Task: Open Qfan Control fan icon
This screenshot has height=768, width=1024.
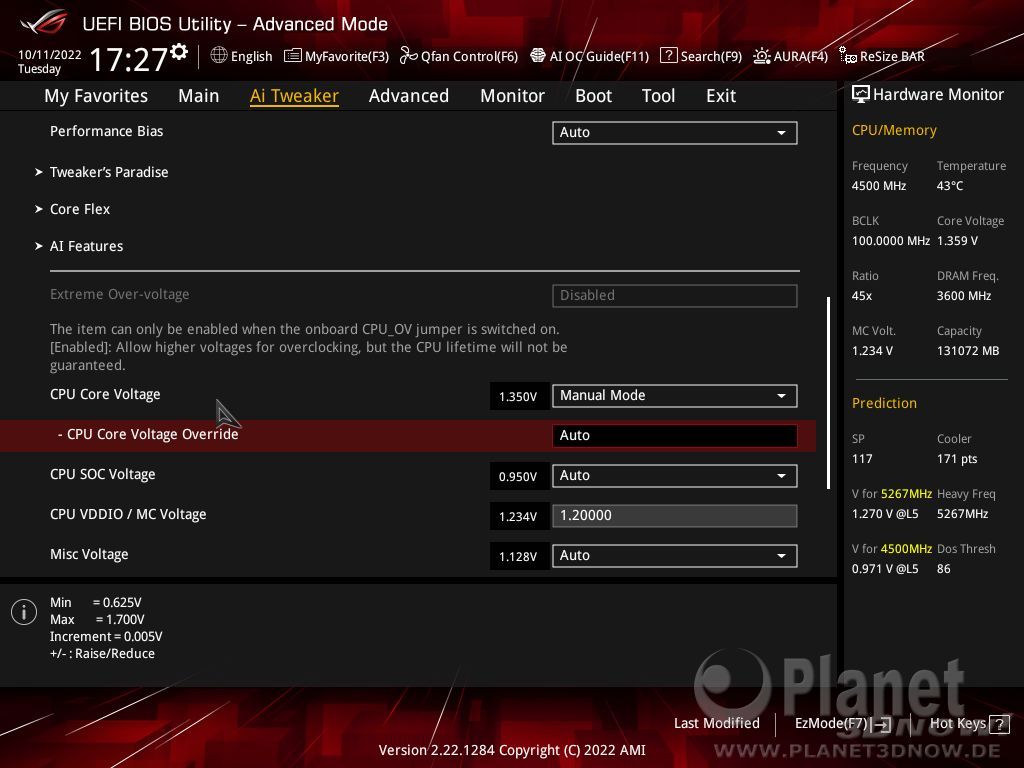Action: [x=409, y=56]
